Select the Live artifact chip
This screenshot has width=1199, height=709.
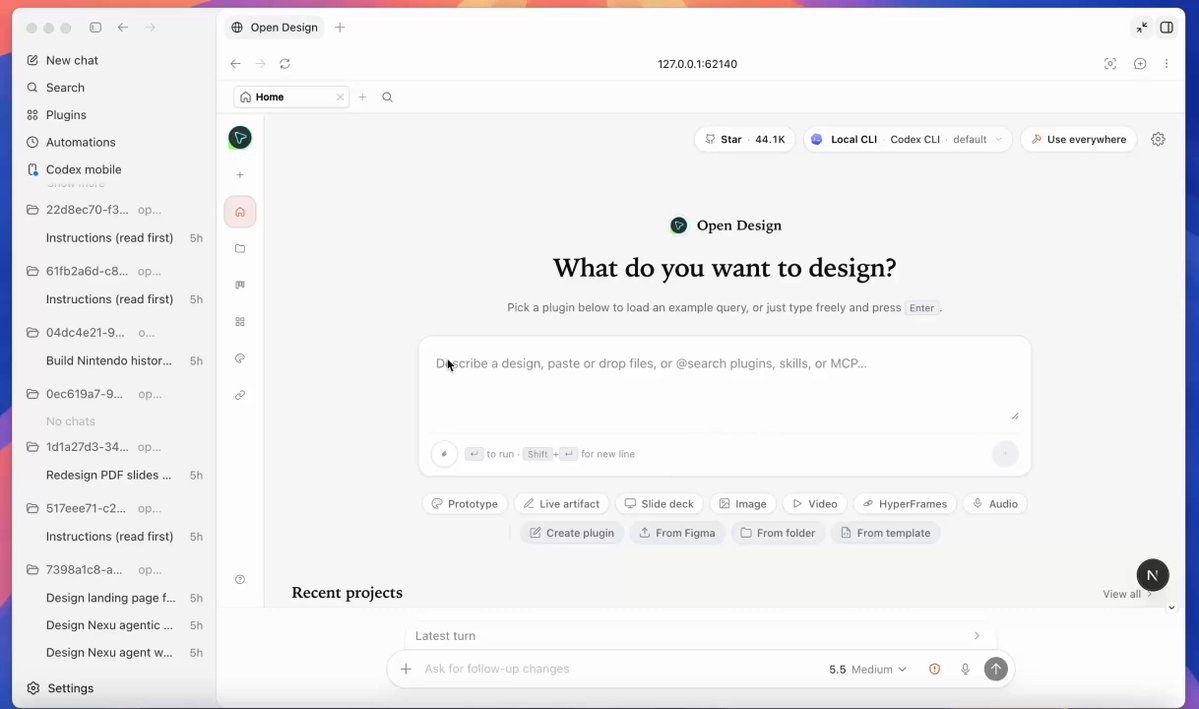tap(561, 504)
